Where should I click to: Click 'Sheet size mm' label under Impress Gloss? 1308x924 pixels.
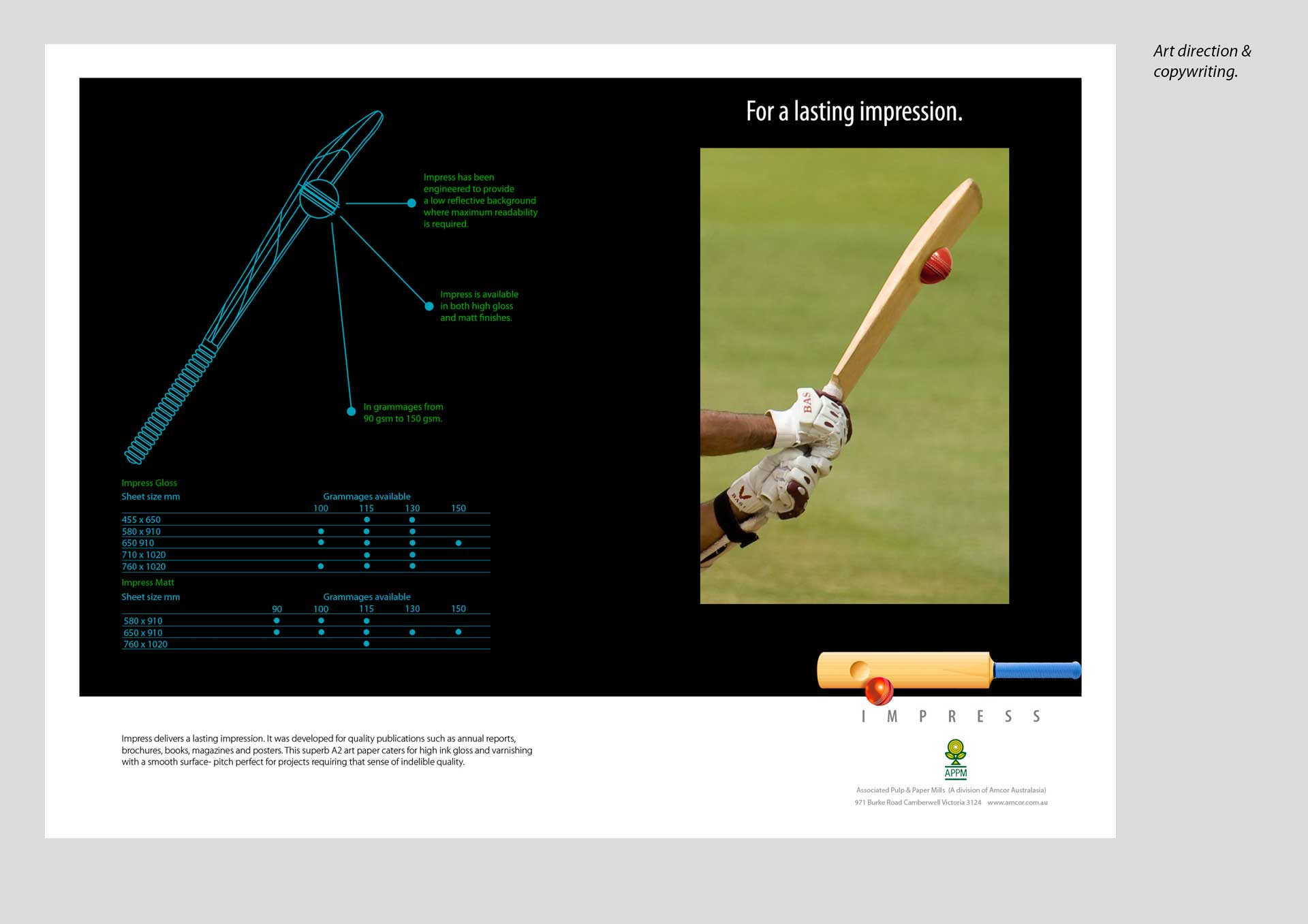[x=151, y=496]
